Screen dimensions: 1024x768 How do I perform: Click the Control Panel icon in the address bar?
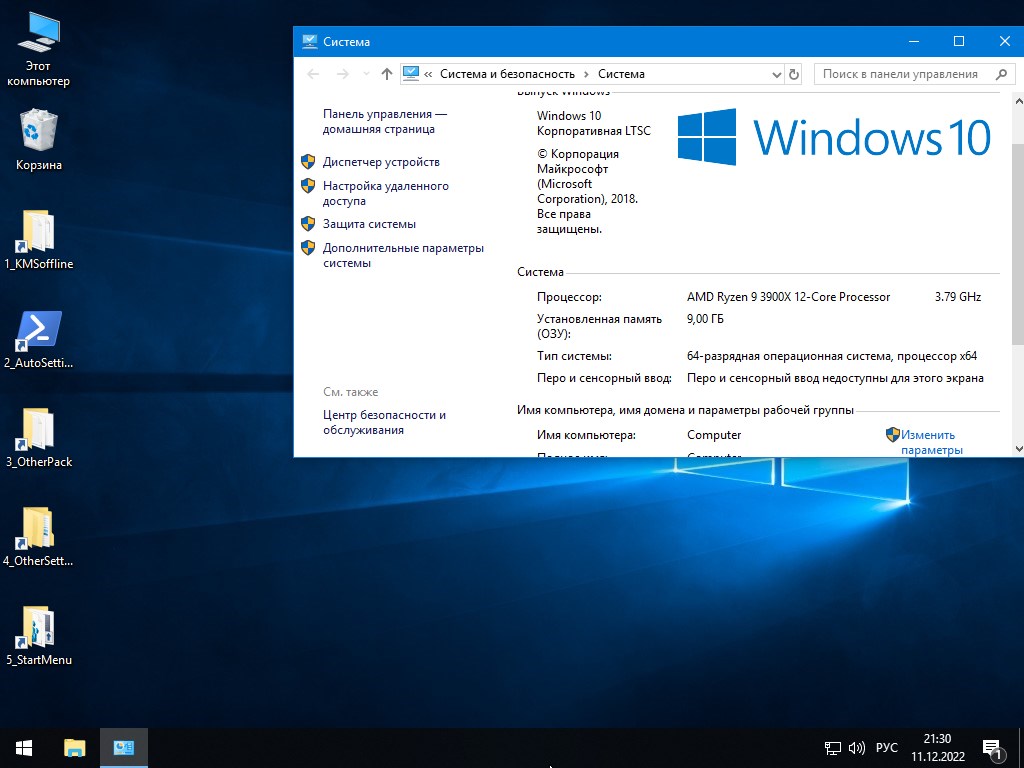tap(412, 73)
